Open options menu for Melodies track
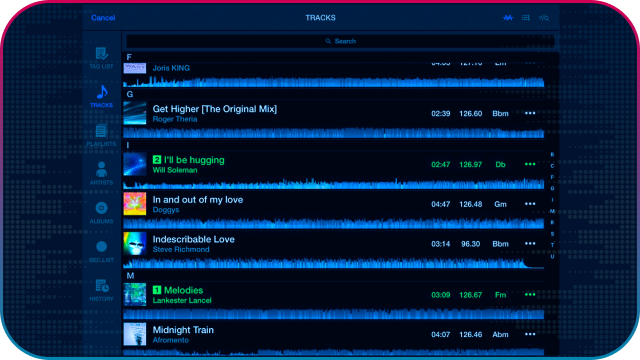 (530, 294)
